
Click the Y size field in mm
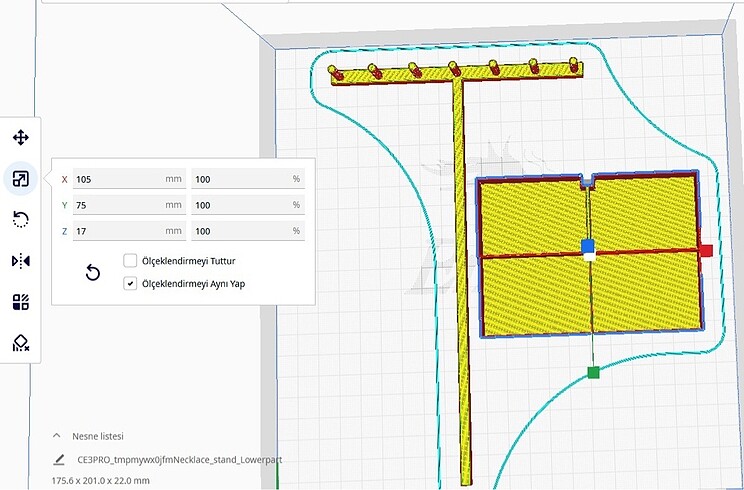pos(118,205)
